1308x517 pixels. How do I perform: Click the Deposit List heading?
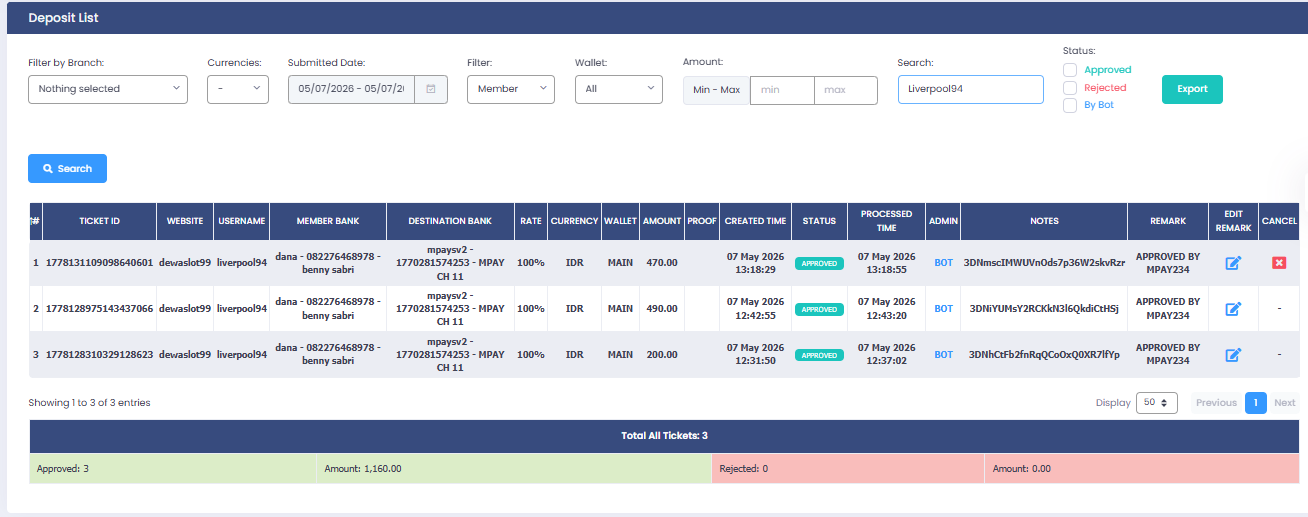pos(63,18)
